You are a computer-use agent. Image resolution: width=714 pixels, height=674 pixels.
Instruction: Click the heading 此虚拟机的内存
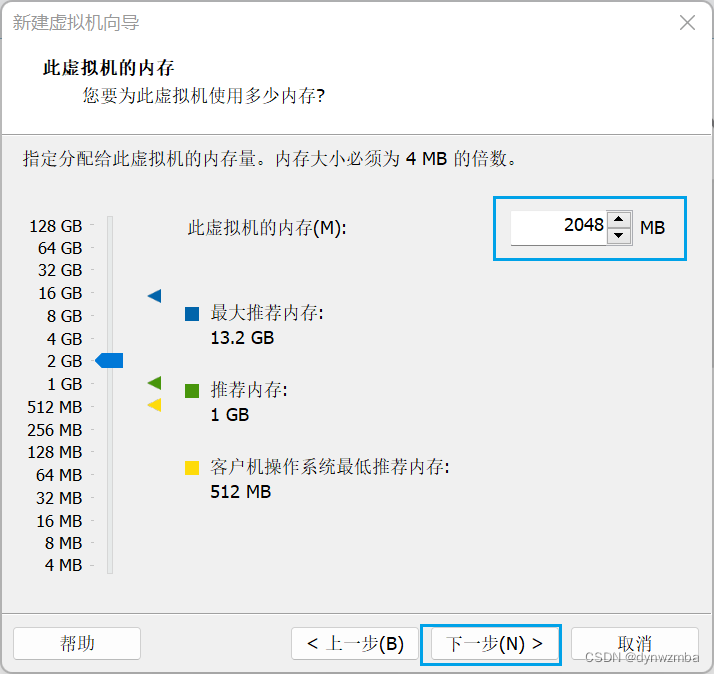click(108, 68)
